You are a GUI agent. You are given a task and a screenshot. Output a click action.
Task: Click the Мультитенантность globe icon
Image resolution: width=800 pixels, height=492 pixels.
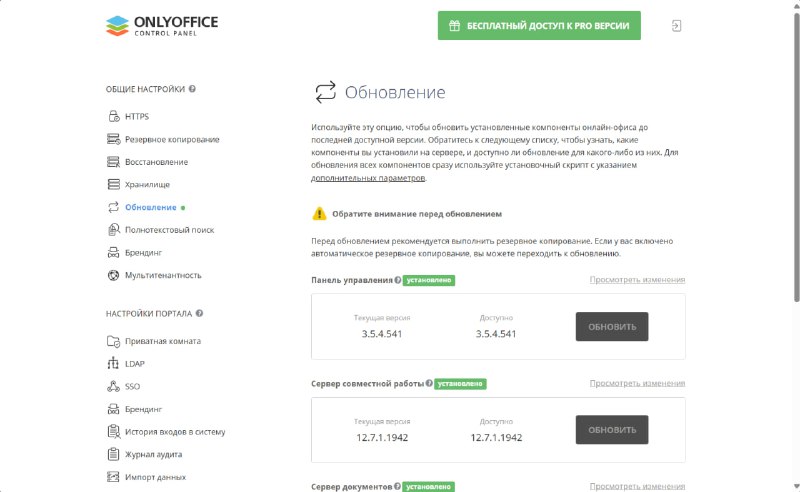coord(113,275)
